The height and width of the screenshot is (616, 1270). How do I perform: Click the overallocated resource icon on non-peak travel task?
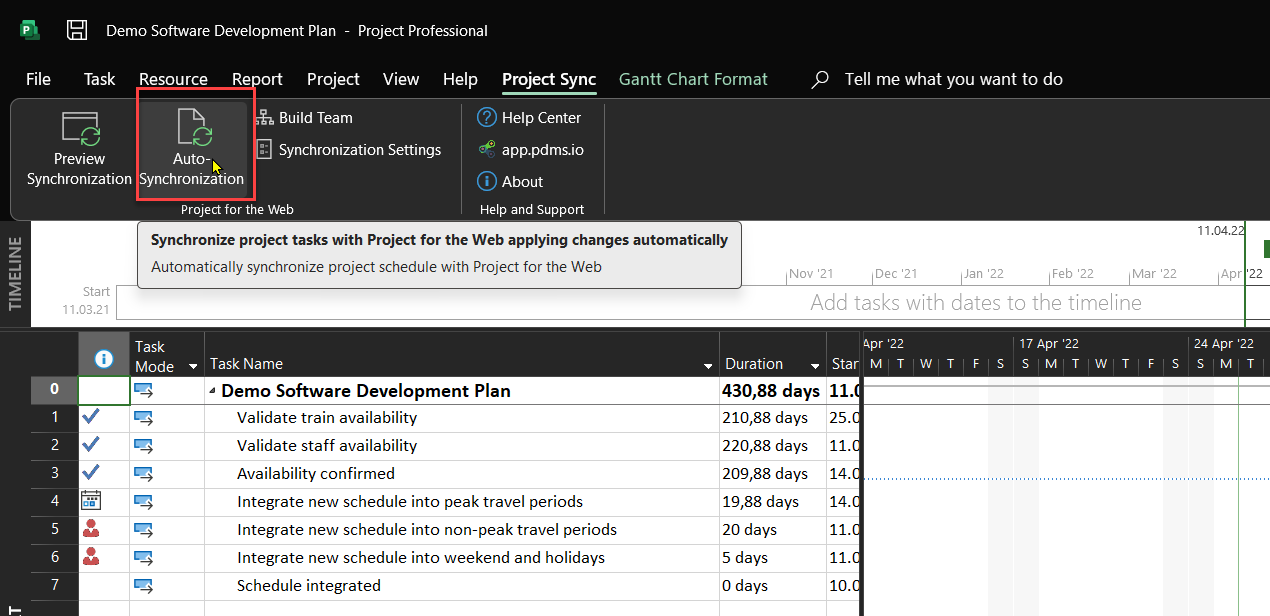[91, 528]
